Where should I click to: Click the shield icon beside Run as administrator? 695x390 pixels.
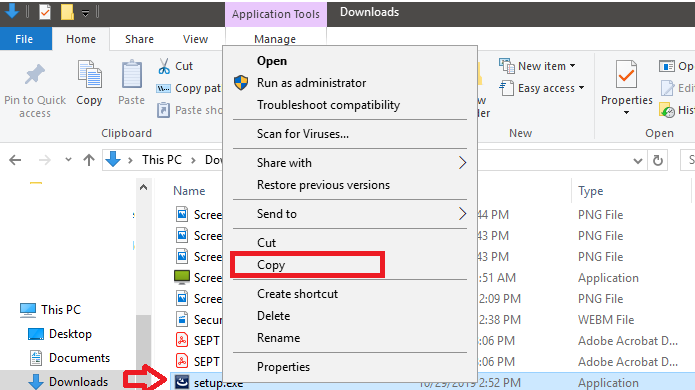click(x=241, y=82)
